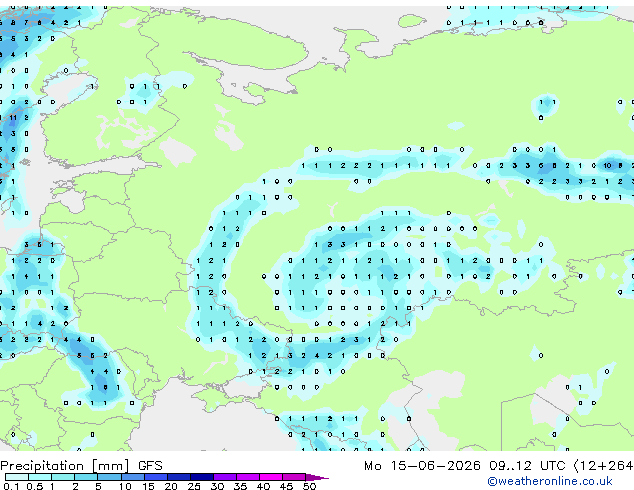
Task: Click the '40' legend scale label
Action: coord(263,486)
